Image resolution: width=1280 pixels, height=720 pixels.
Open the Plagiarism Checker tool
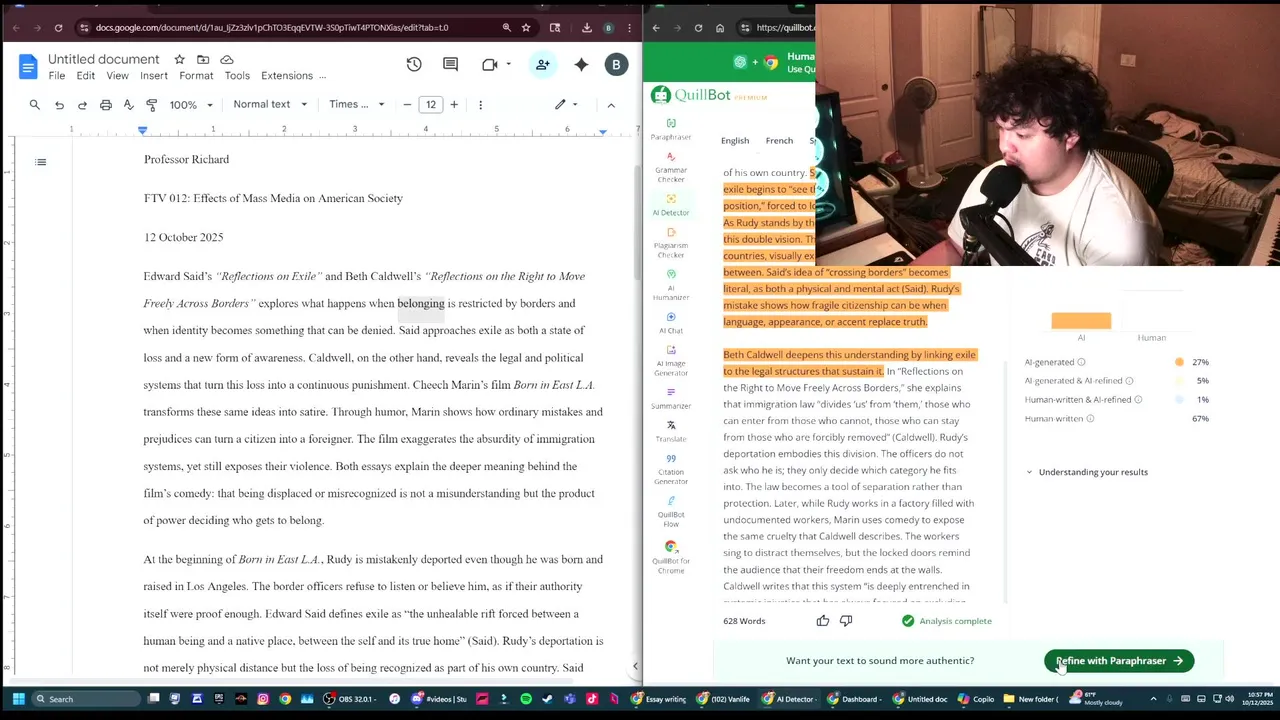click(671, 242)
